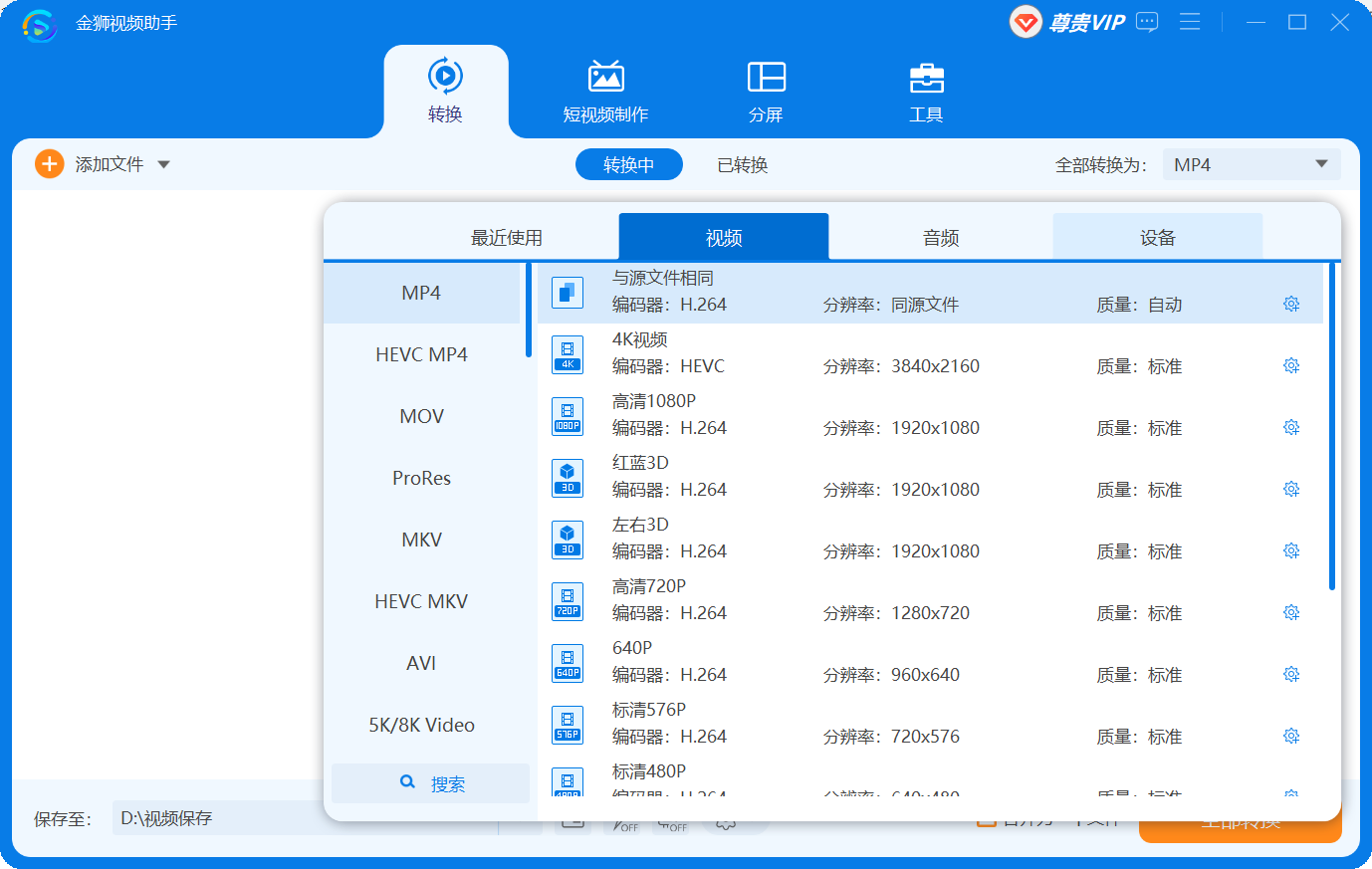Expand the 添加文件 dropdown arrow
The image size is (1372, 869).
pos(165,164)
